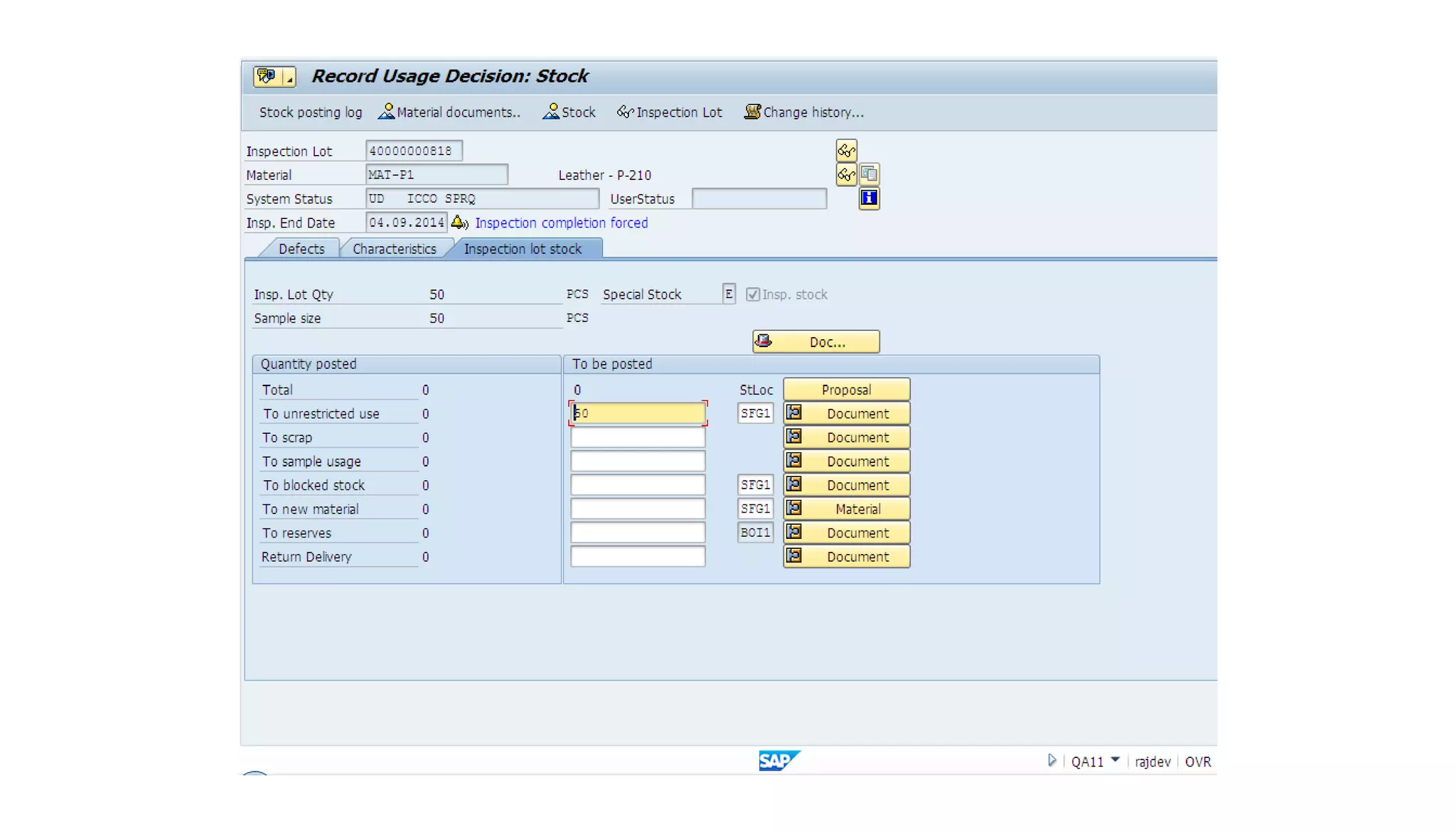Expand the small arrow beside title icon
This screenshot has height=832, width=1456.
click(289, 78)
